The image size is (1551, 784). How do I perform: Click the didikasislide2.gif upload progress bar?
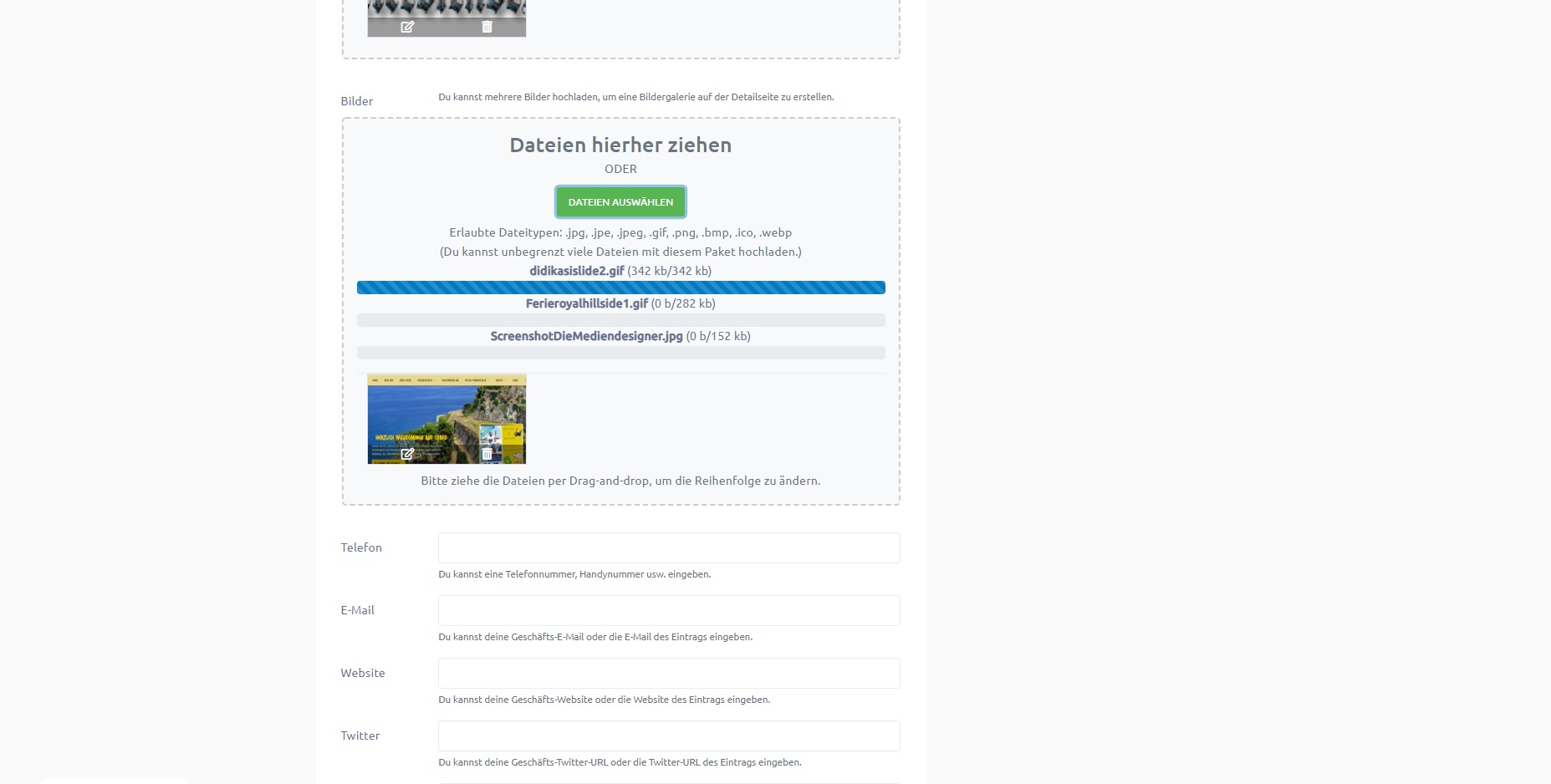click(620, 288)
